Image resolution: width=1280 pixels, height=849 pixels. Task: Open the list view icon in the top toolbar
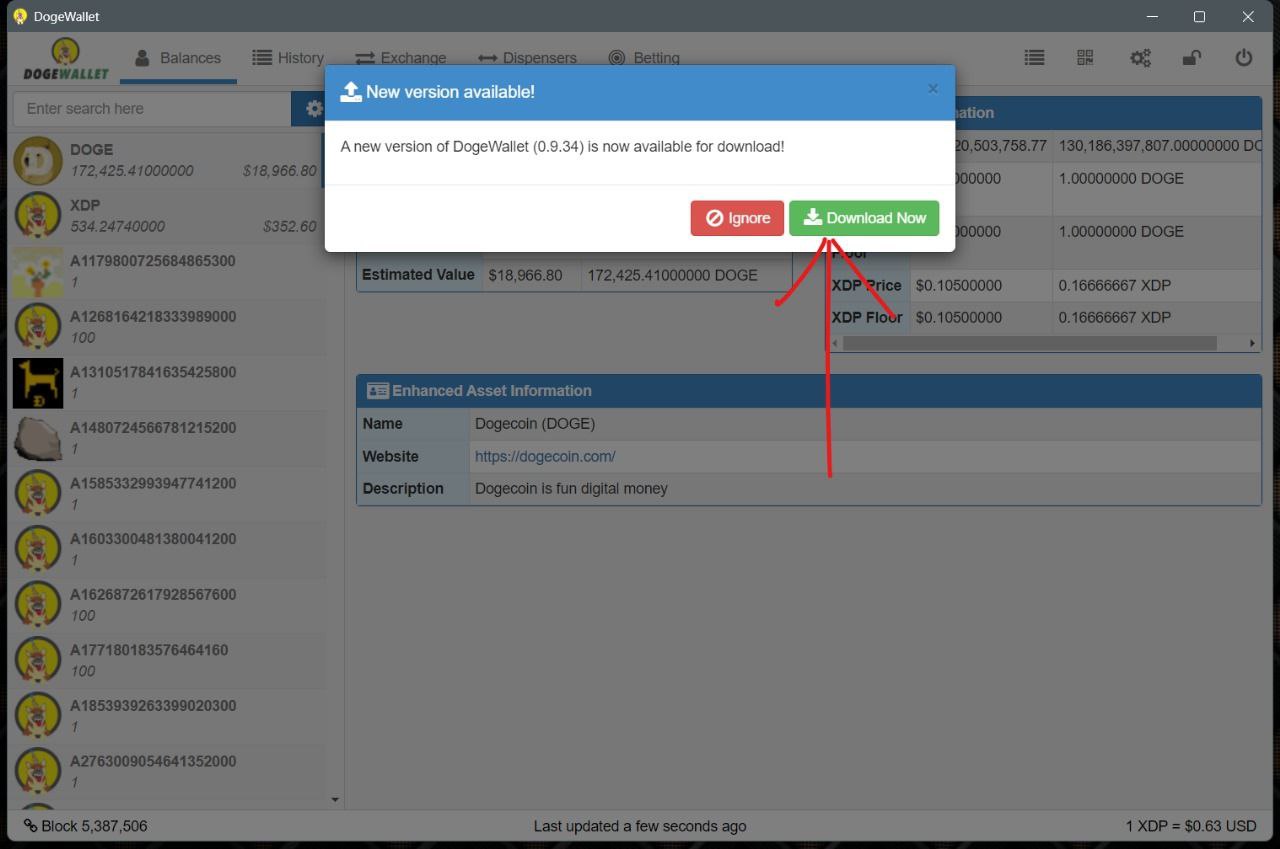click(1035, 58)
